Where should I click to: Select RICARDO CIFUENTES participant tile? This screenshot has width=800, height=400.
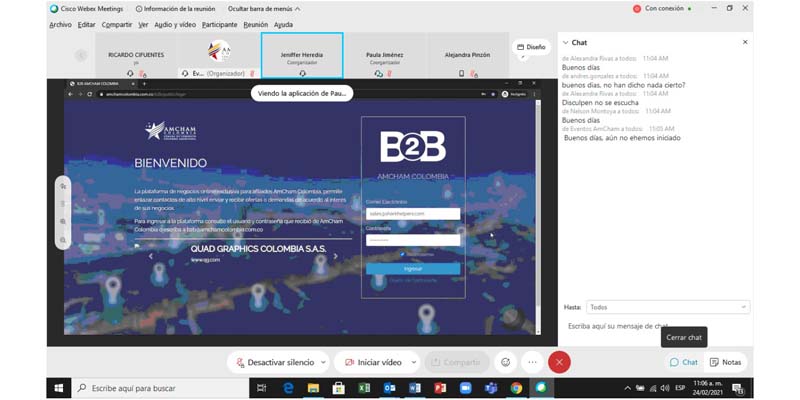click(x=136, y=55)
